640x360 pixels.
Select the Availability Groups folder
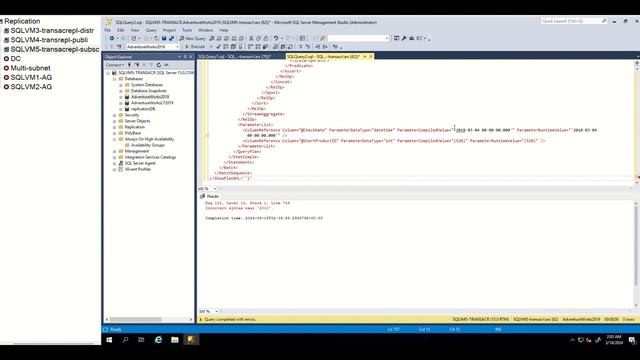coord(148,145)
